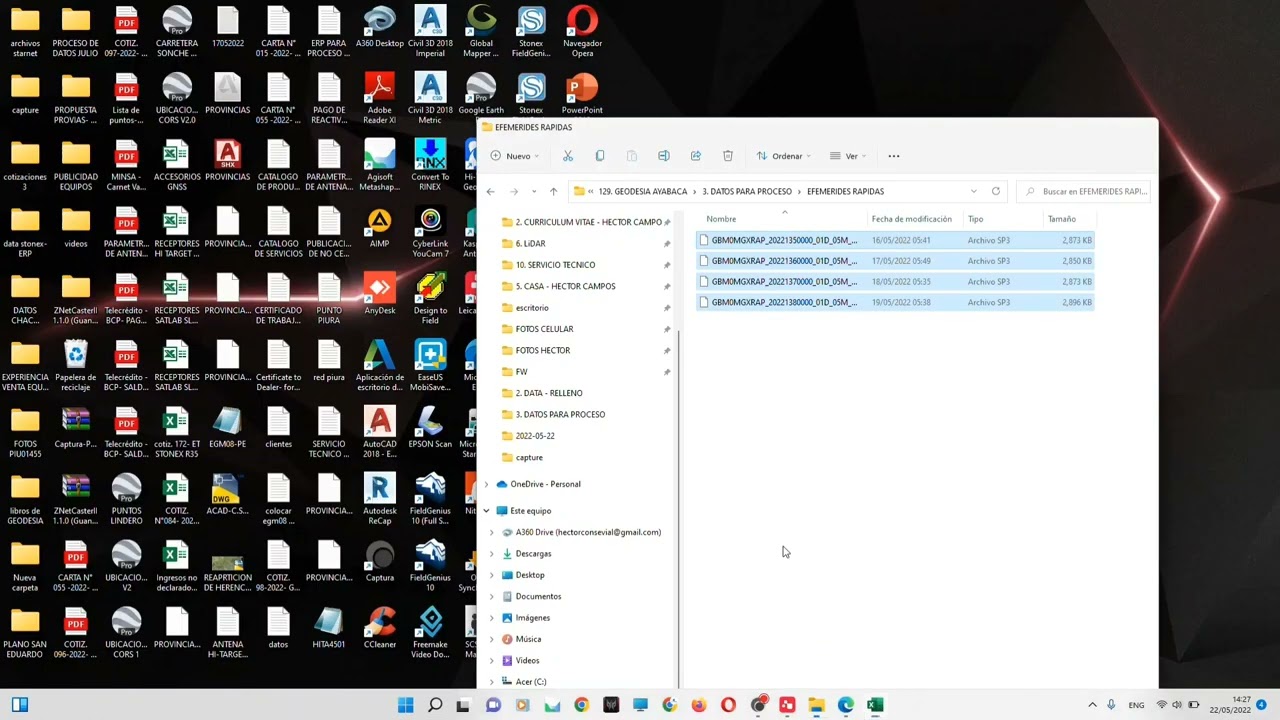
Task: Click the Share icon in Explorer toolbar
Action: click(696, 156)
